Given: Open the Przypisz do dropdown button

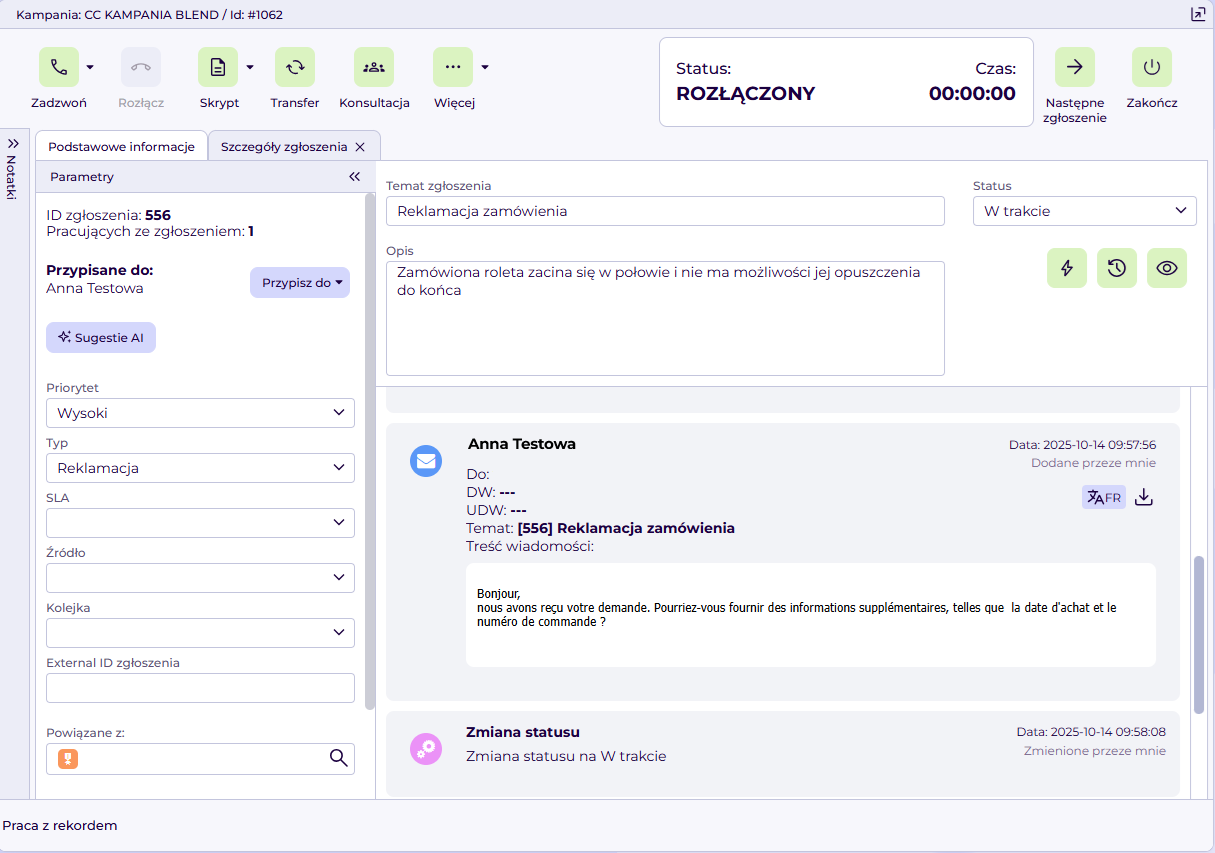Looking at the screenshot, I should pyautogui.click(x=300, y=283).
